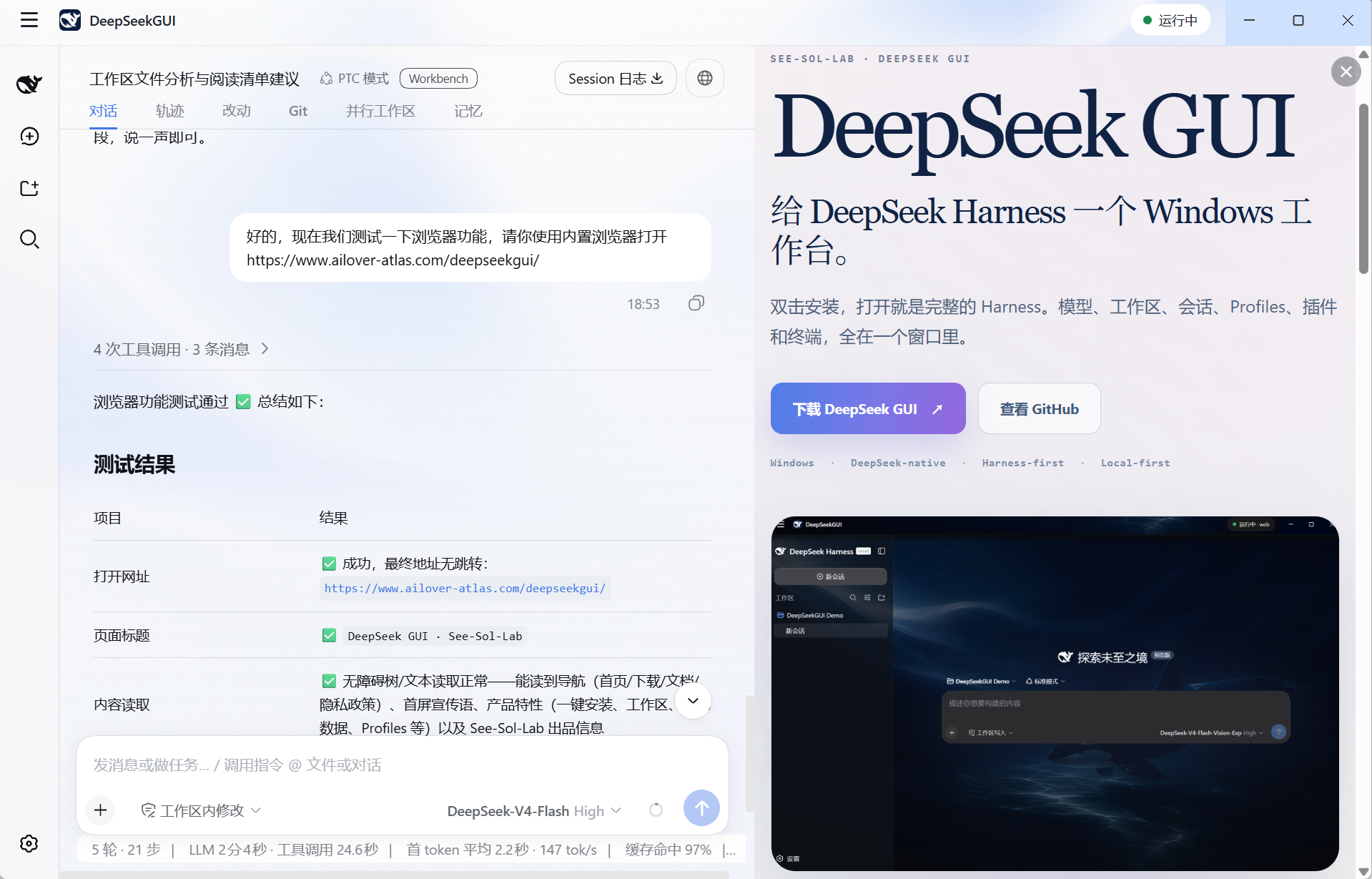Close the embedded browser panel
This screenshot has height=879, width=1372.
(1346, 72)
